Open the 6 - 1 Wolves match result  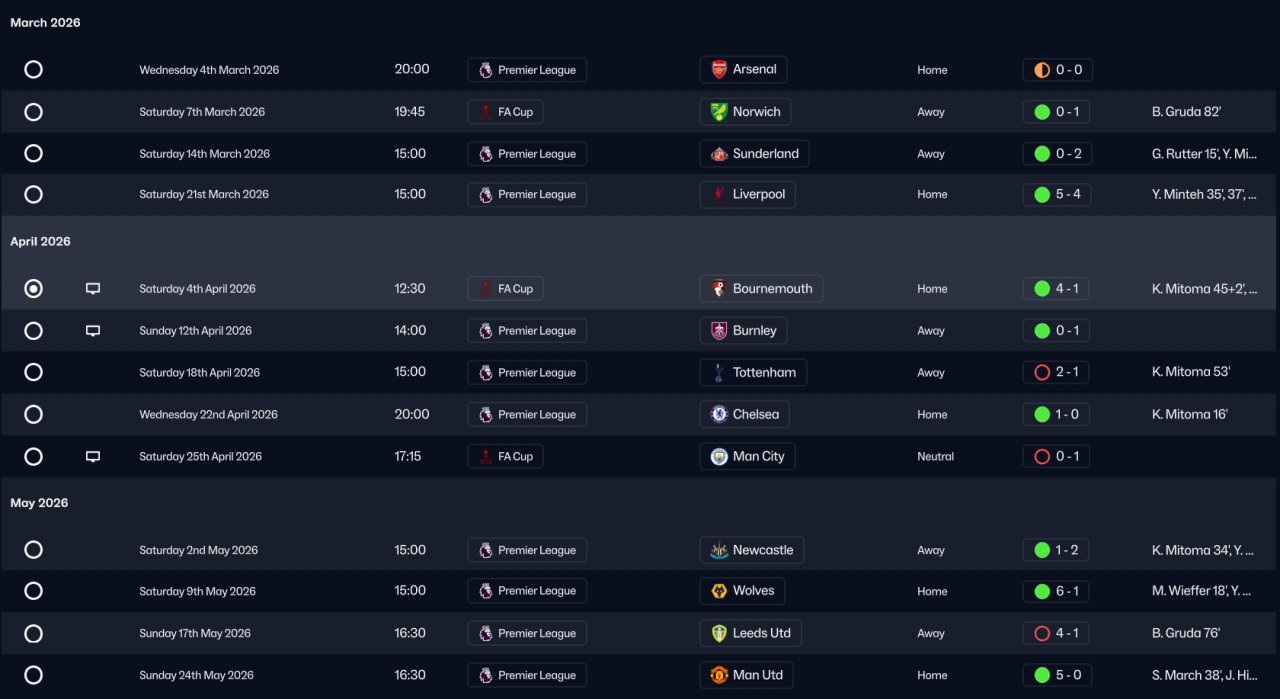click(x=1056, y=591)
